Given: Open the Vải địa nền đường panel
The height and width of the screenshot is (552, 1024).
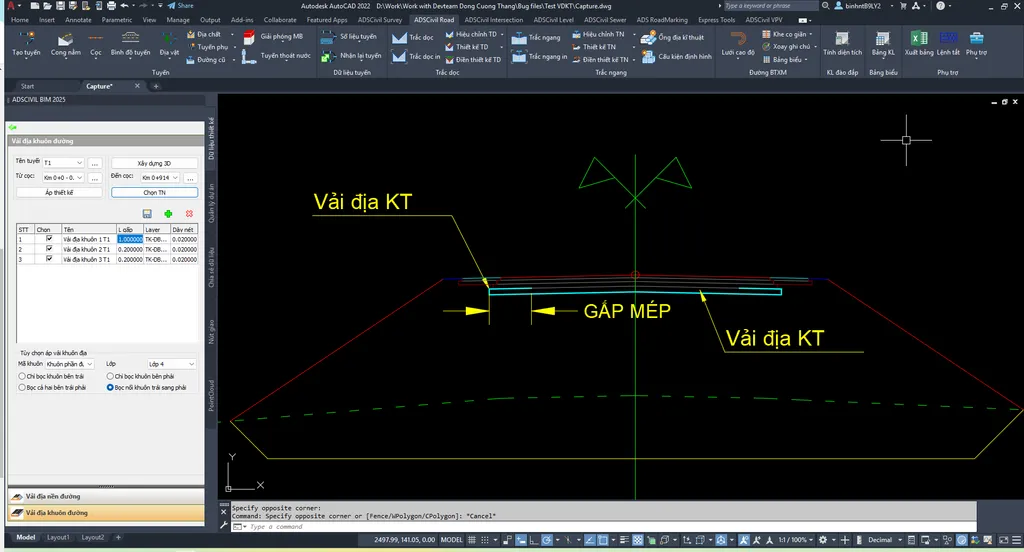Looking at the screenshot, I should (x=106, y=496).
